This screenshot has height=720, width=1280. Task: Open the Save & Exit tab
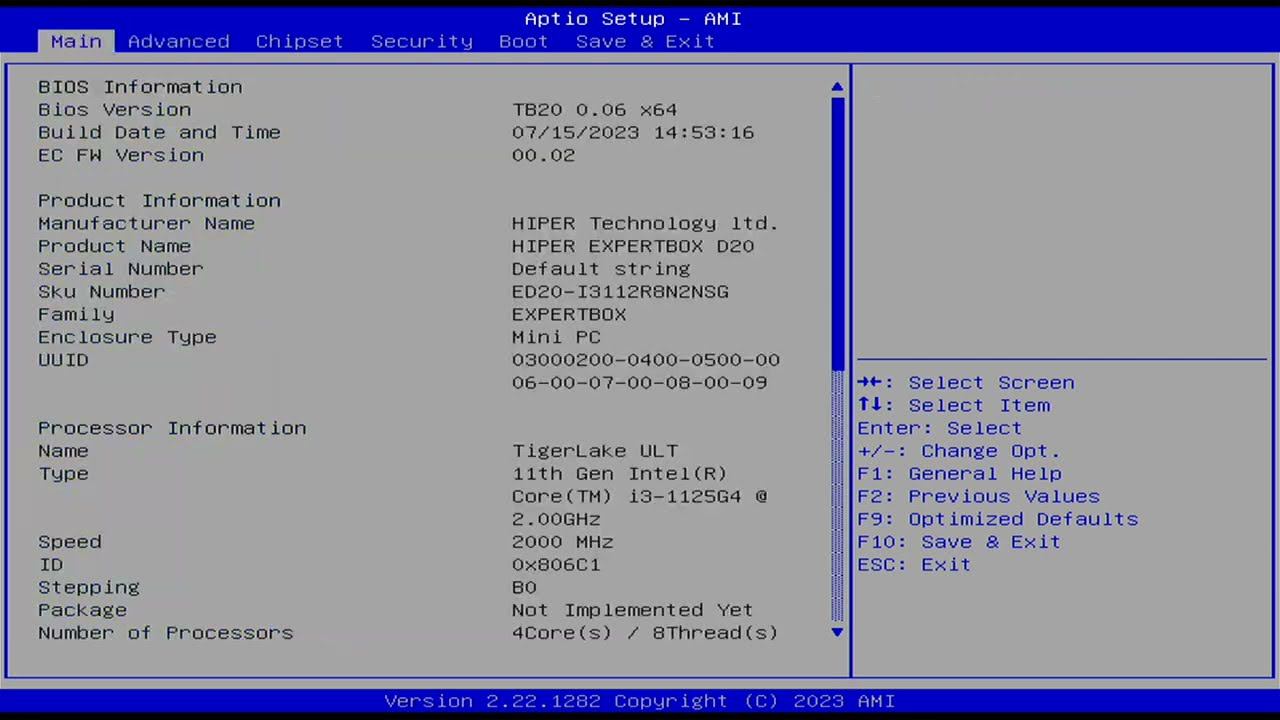coord(645,41)
